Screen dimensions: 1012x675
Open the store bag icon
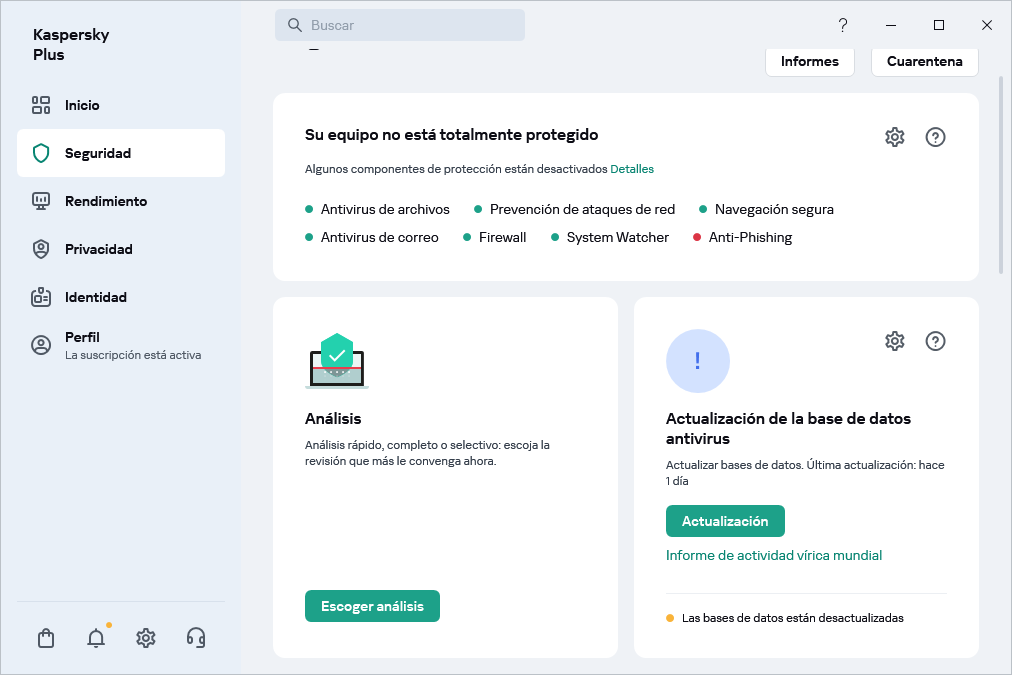click(x=45, y=637)
